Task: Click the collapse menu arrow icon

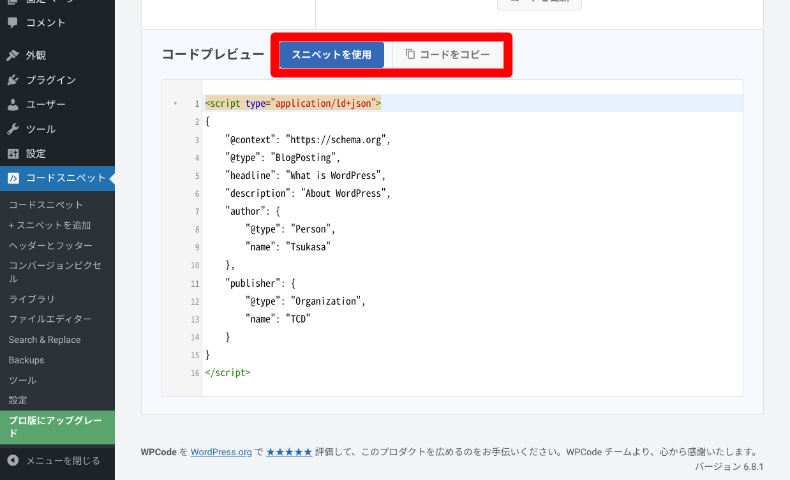Action: pos(13,460)
